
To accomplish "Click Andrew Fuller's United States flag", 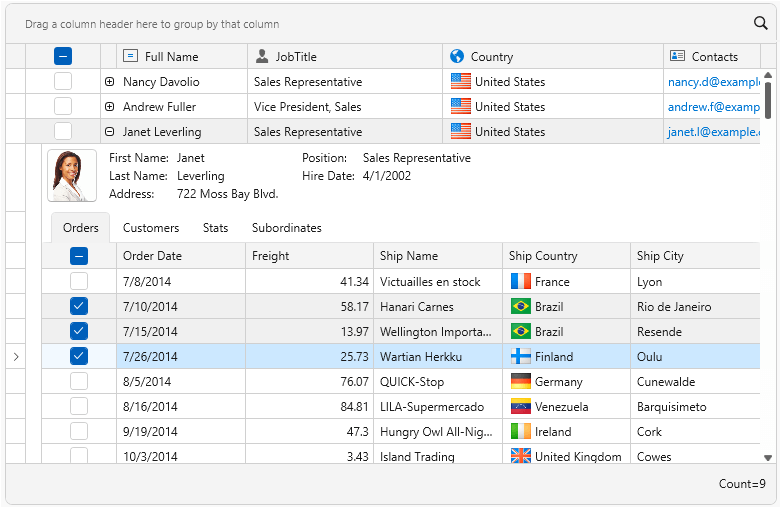I will point(461,106).
